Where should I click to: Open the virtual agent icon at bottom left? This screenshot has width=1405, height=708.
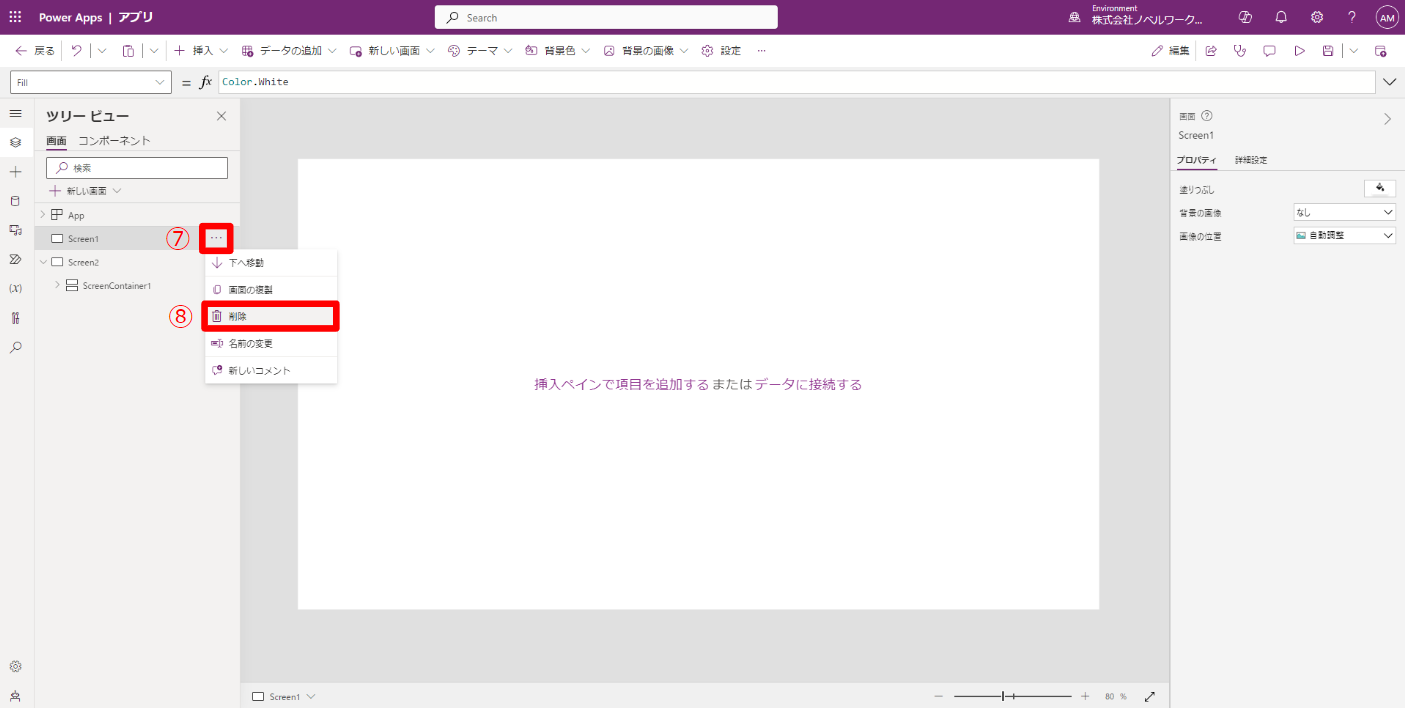pos(15,695)
